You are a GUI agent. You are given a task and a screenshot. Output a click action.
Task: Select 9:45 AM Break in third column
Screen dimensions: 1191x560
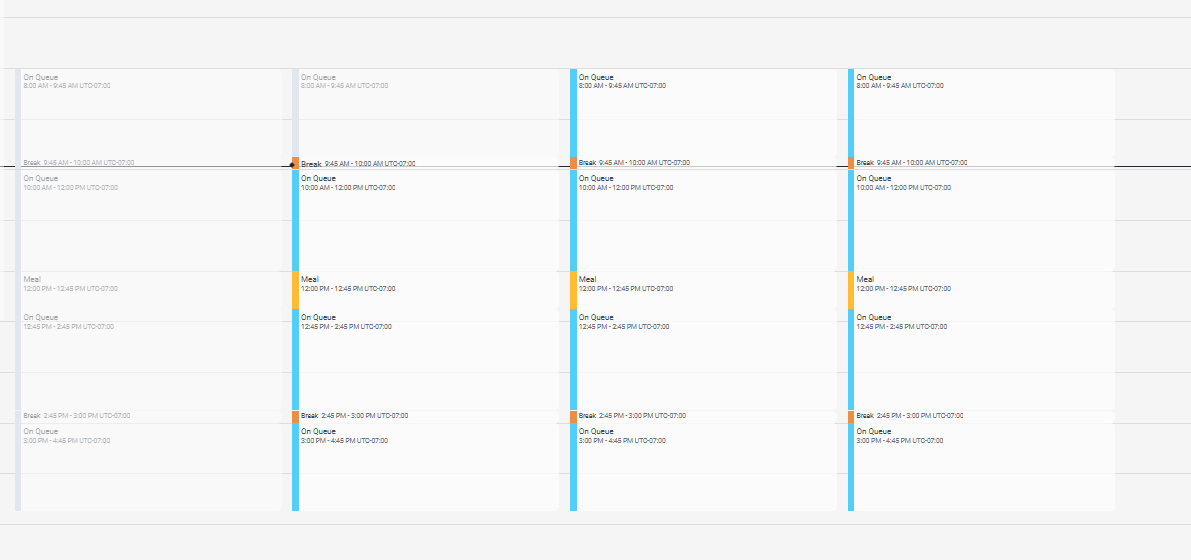pyautogui.click(x=703, y=163)
